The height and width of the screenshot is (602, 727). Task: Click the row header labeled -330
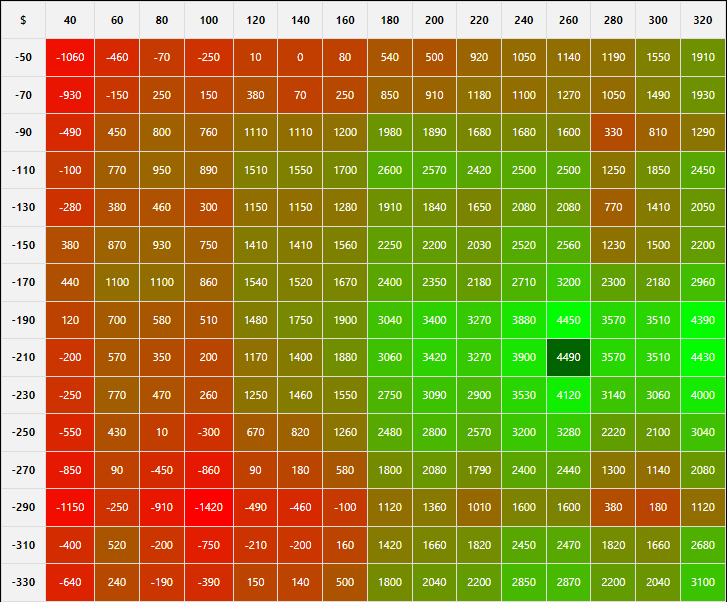point(23,582)
